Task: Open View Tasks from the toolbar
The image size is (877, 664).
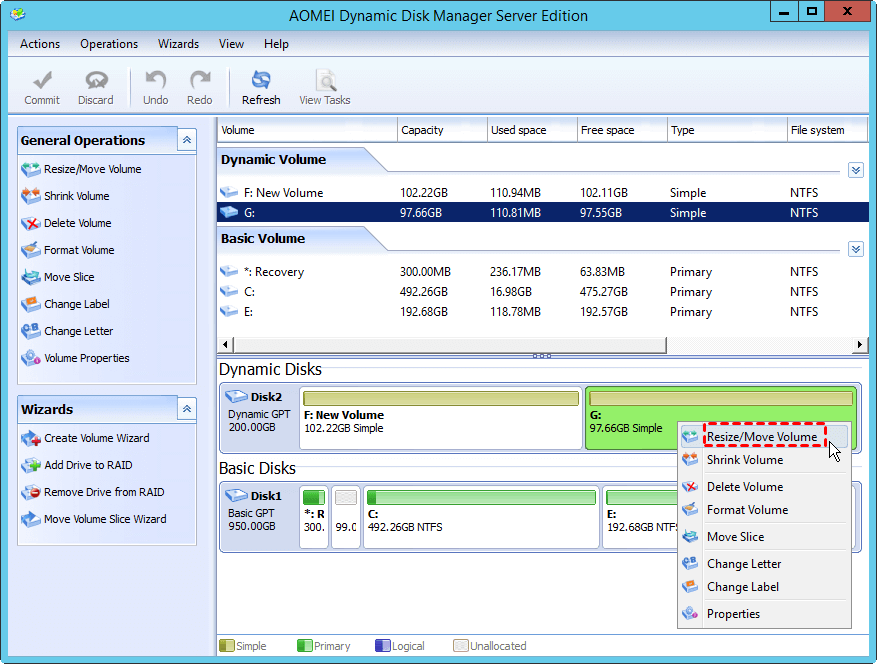Action: (324, 87)
